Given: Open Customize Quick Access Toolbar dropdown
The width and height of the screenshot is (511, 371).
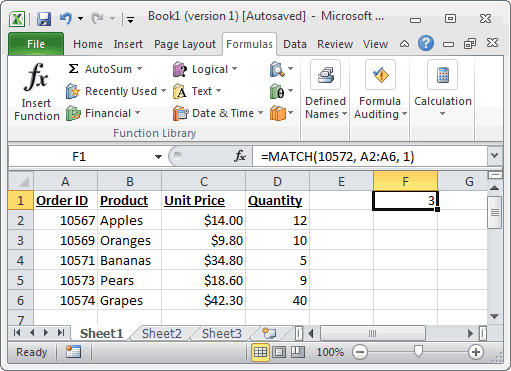Looking at the screenshot, I should 130,20.
